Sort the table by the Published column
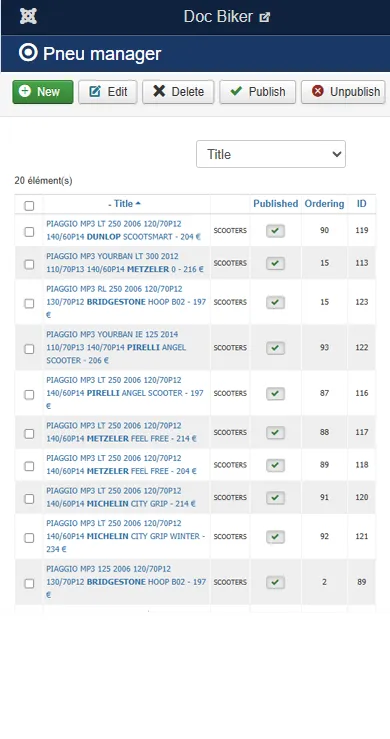390x739 pixels. (276, 204)
